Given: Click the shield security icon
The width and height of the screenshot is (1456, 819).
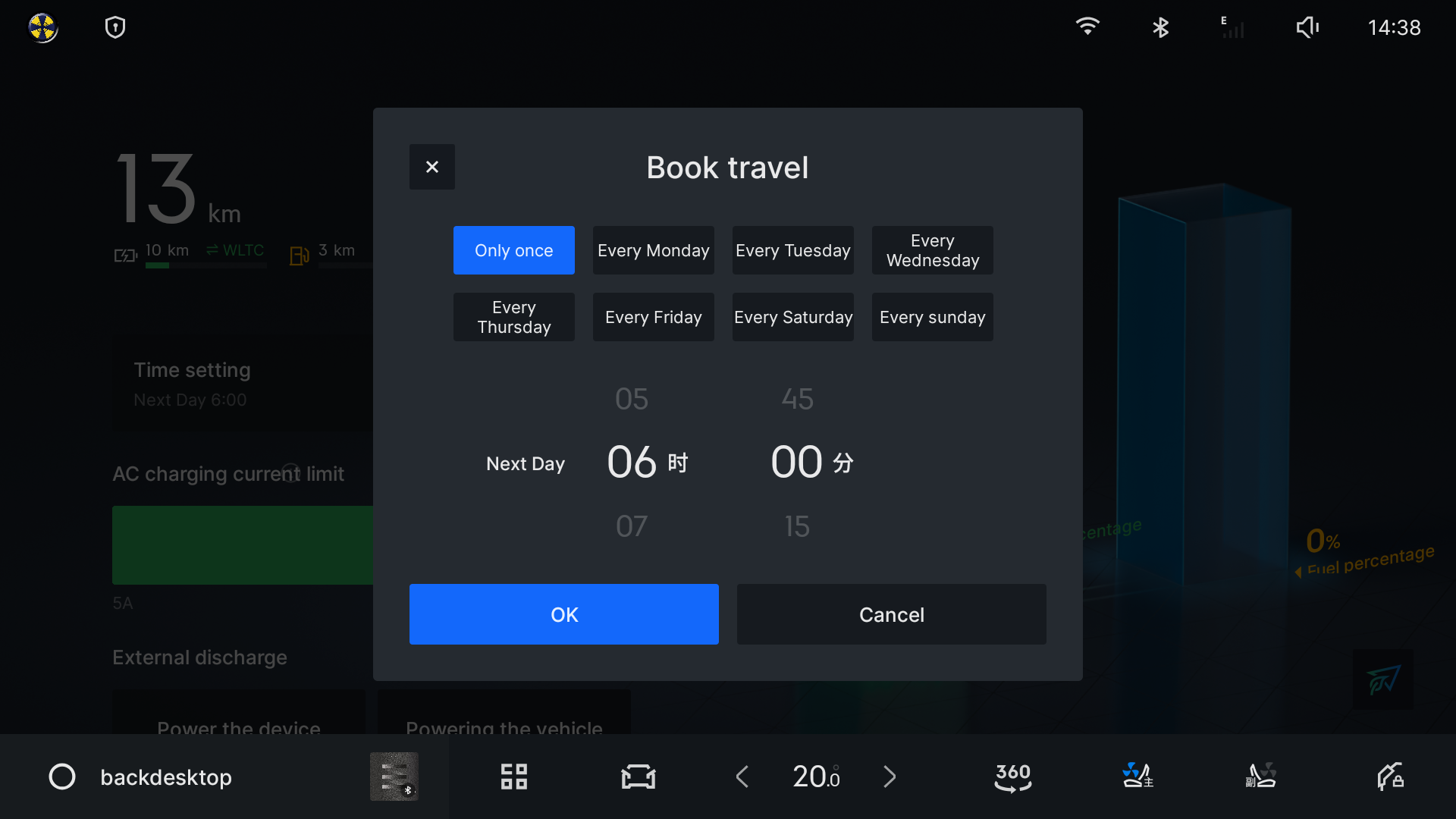Looking at the screenshot, I should point(115,28).
